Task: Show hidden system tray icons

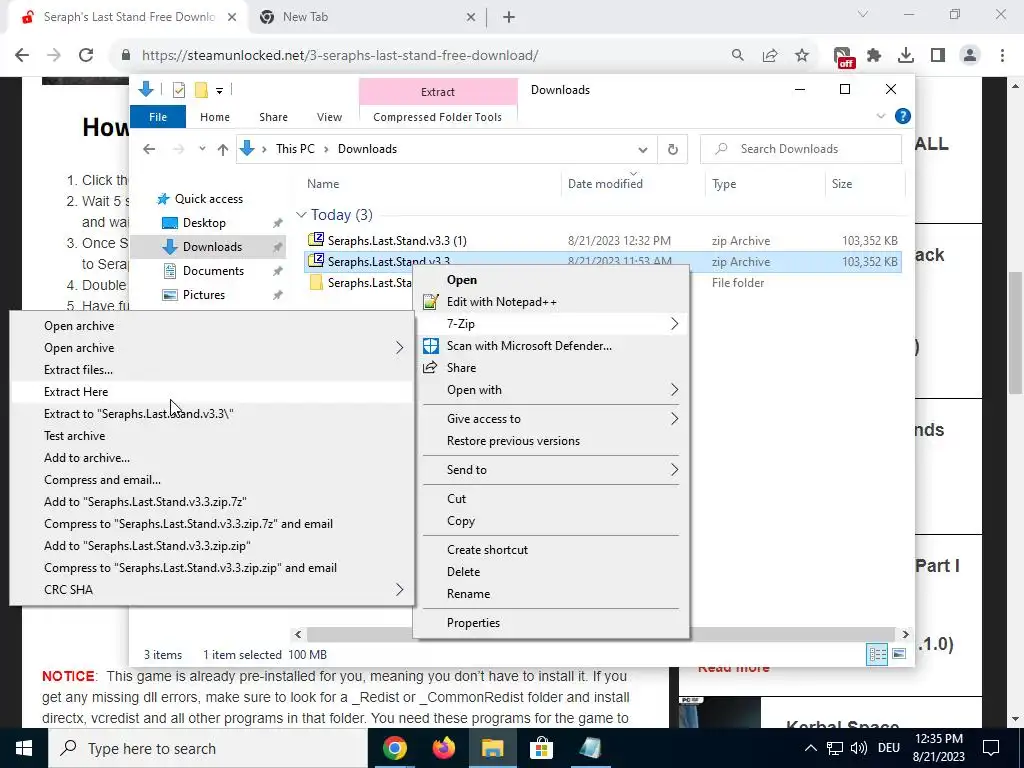Action: tap(810, 748)
